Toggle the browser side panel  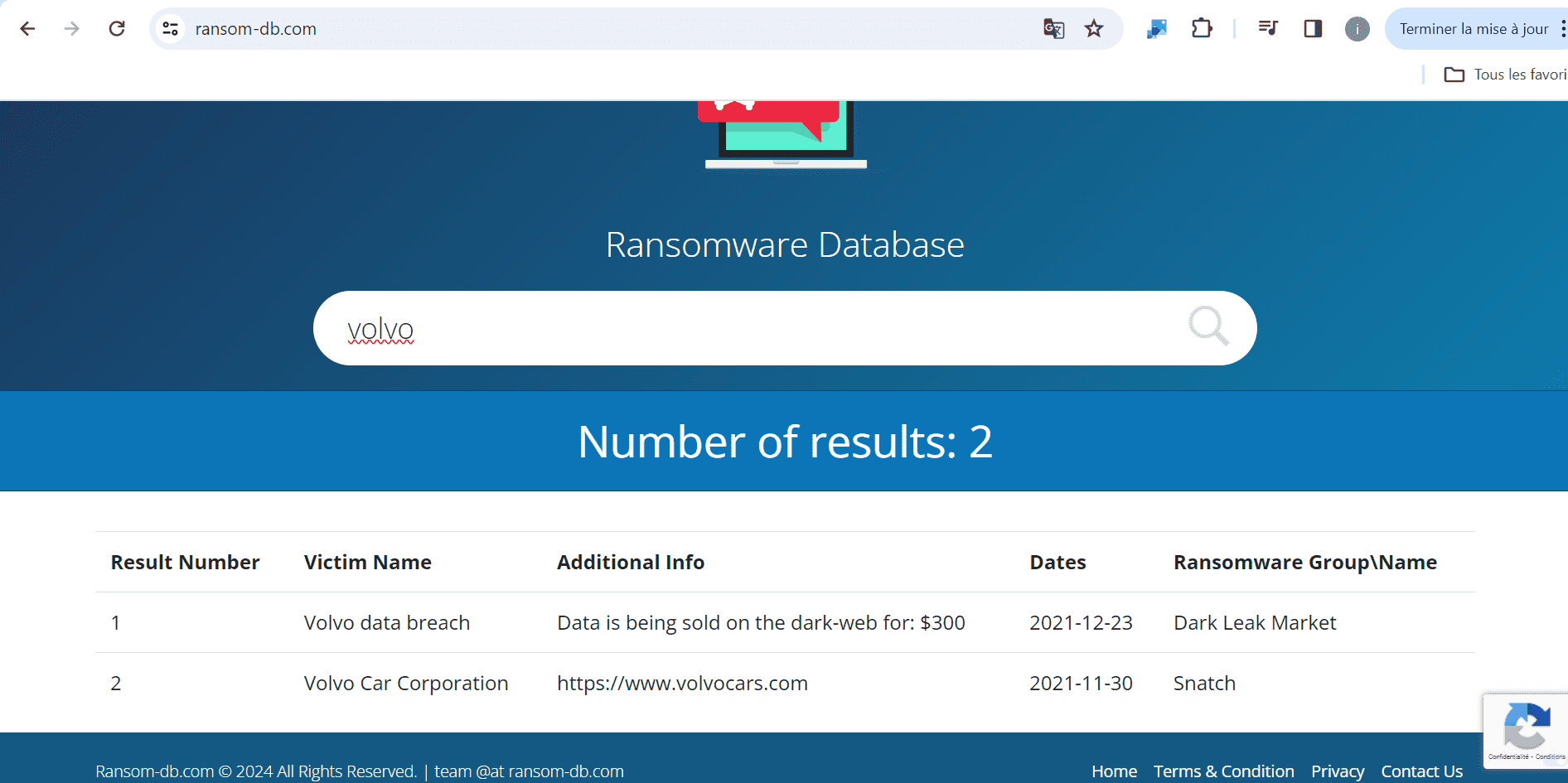tap(1313, 29)
